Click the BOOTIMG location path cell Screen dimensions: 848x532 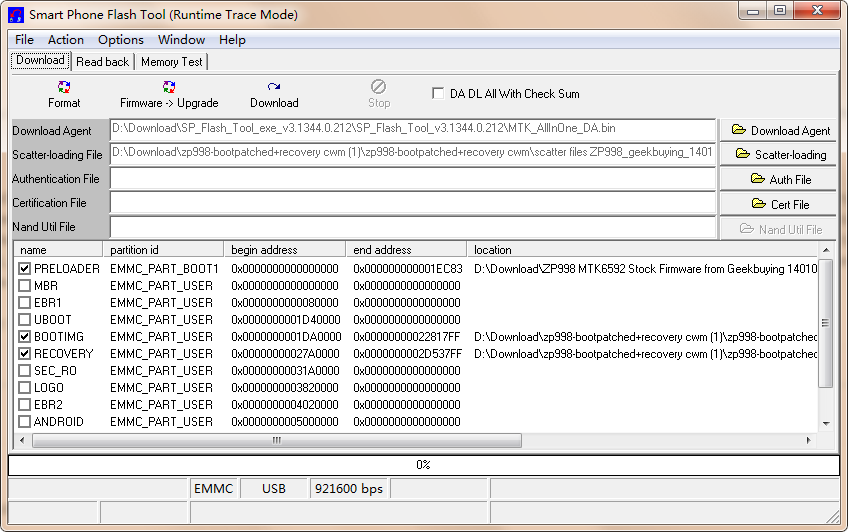[645, 337]
